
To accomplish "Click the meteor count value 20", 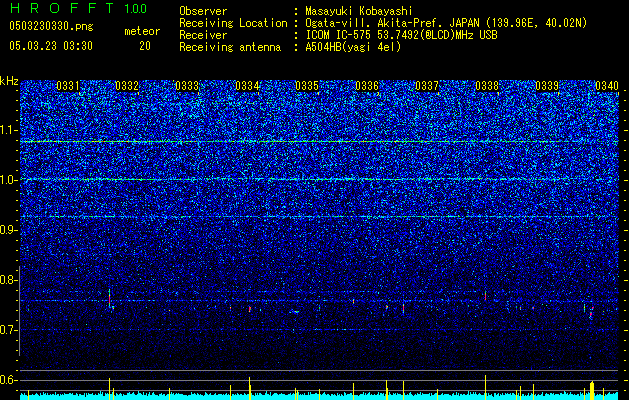I will pyautogui.click(x=145, y=46).
